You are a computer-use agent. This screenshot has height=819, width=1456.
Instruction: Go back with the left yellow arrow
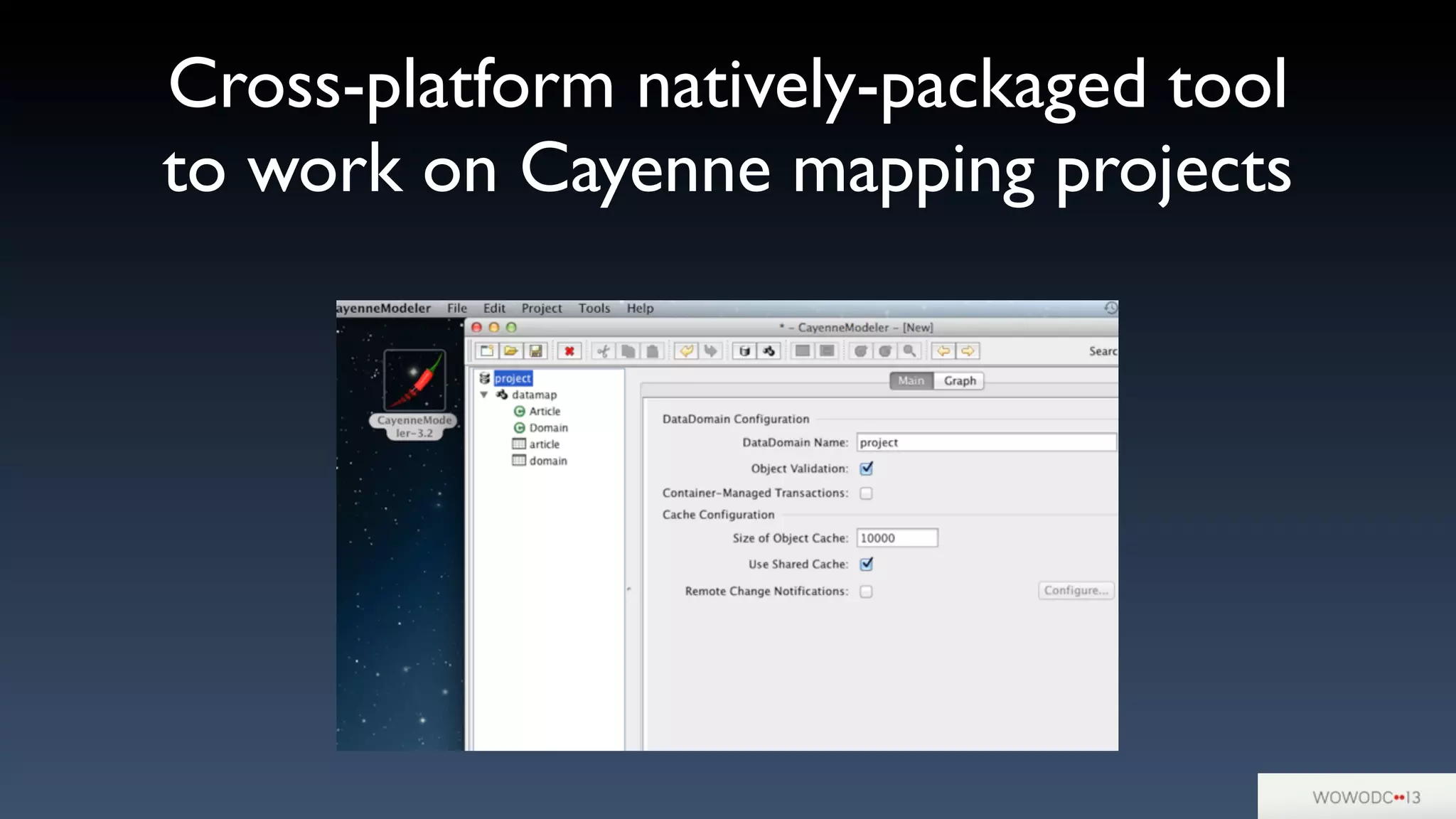[x=943, y=350]
